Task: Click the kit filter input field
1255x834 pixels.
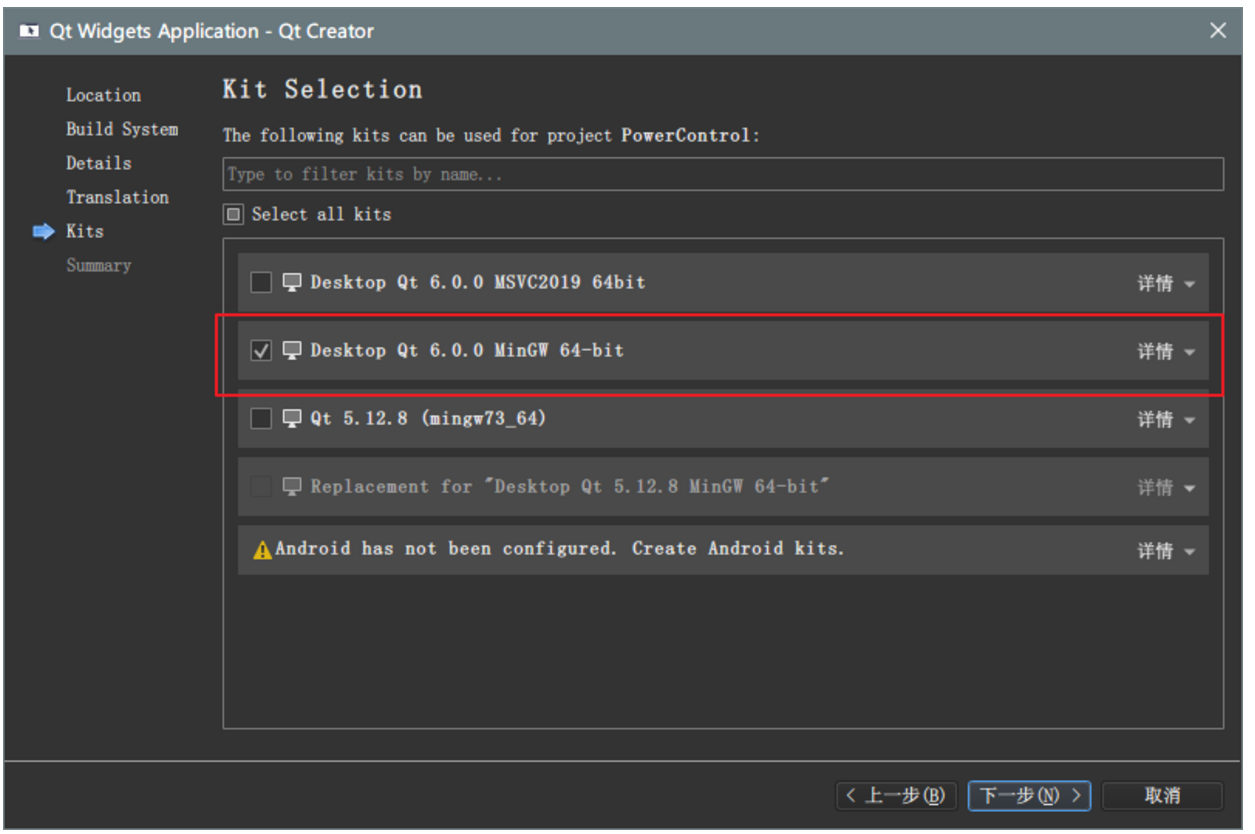Action: point(723,174)
